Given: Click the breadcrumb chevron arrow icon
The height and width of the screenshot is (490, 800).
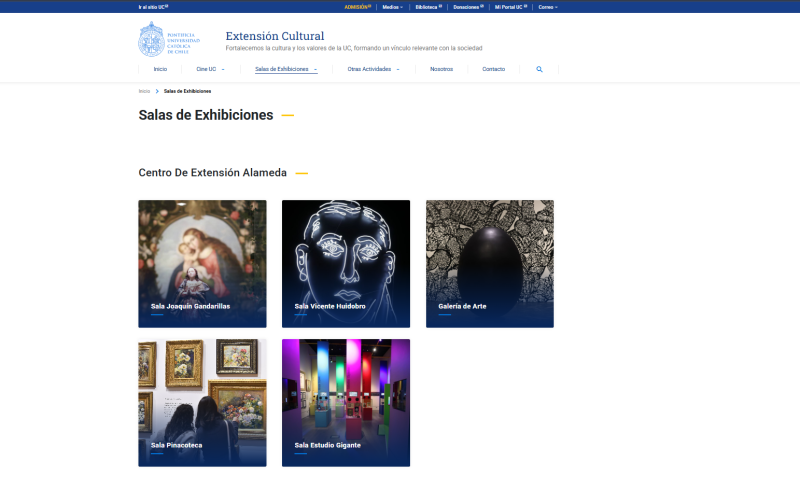Looking at the screenshot, I should 157,91.
